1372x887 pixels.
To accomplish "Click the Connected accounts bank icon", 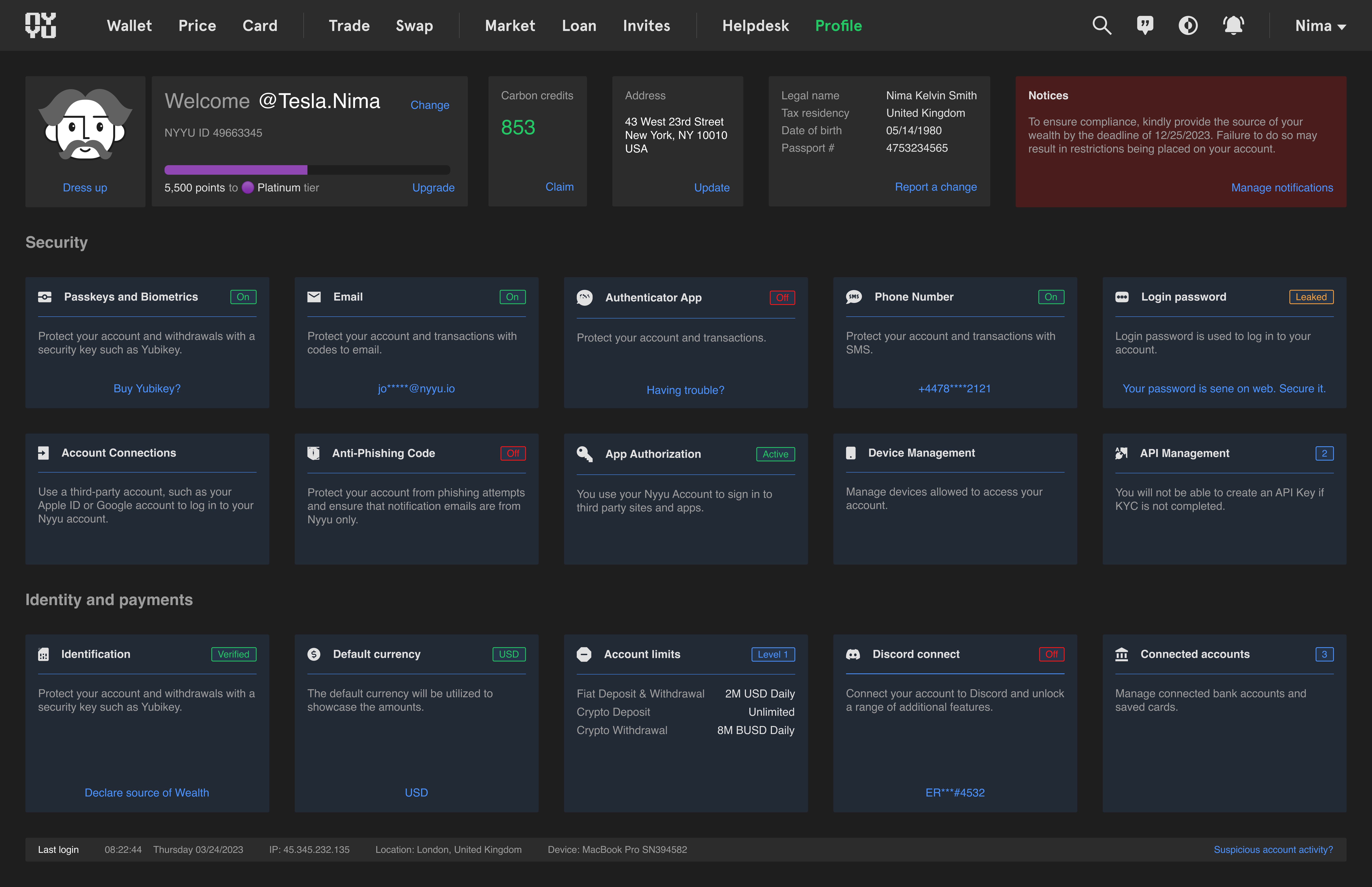I will coord(1121,654).
